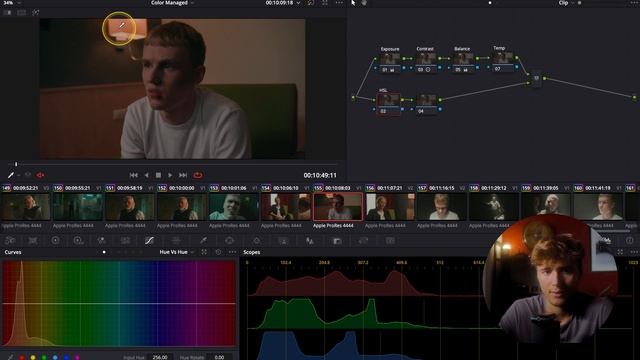Viewport: 640px width, 360px height.
Task: Select clip 149 thumbnail
Action: (25, 207)
